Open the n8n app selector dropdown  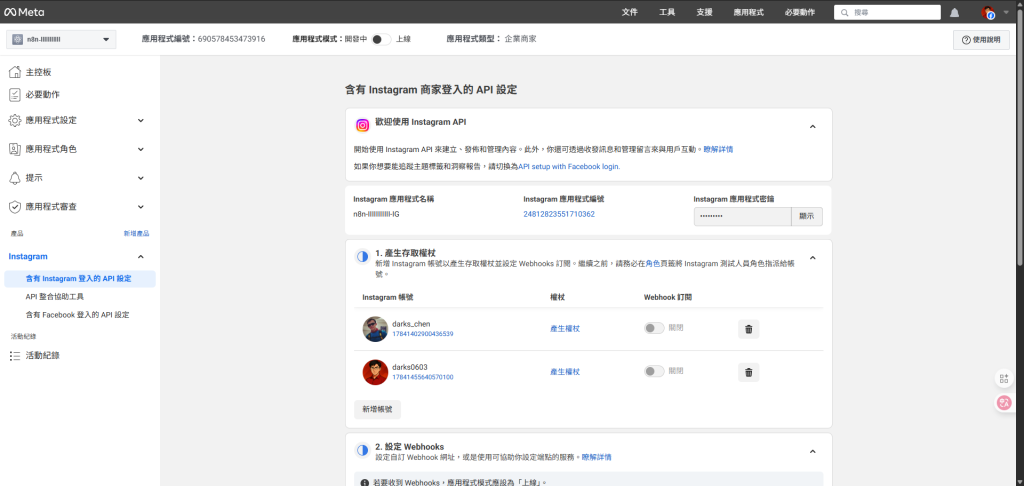click(x=61, y=39)
